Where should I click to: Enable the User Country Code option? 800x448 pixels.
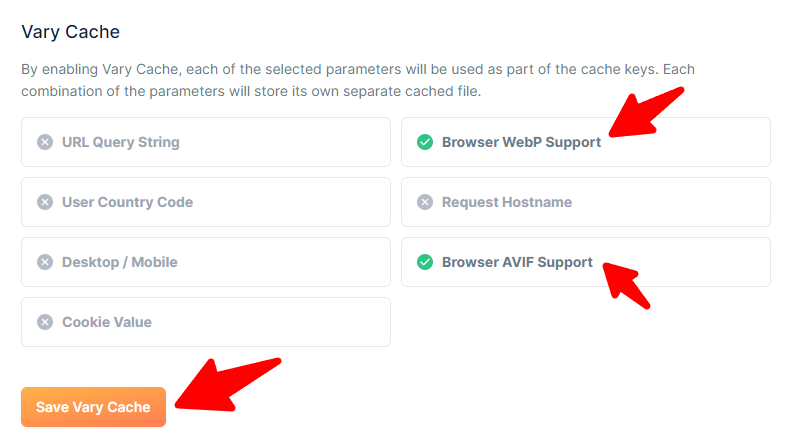[206, 202]
